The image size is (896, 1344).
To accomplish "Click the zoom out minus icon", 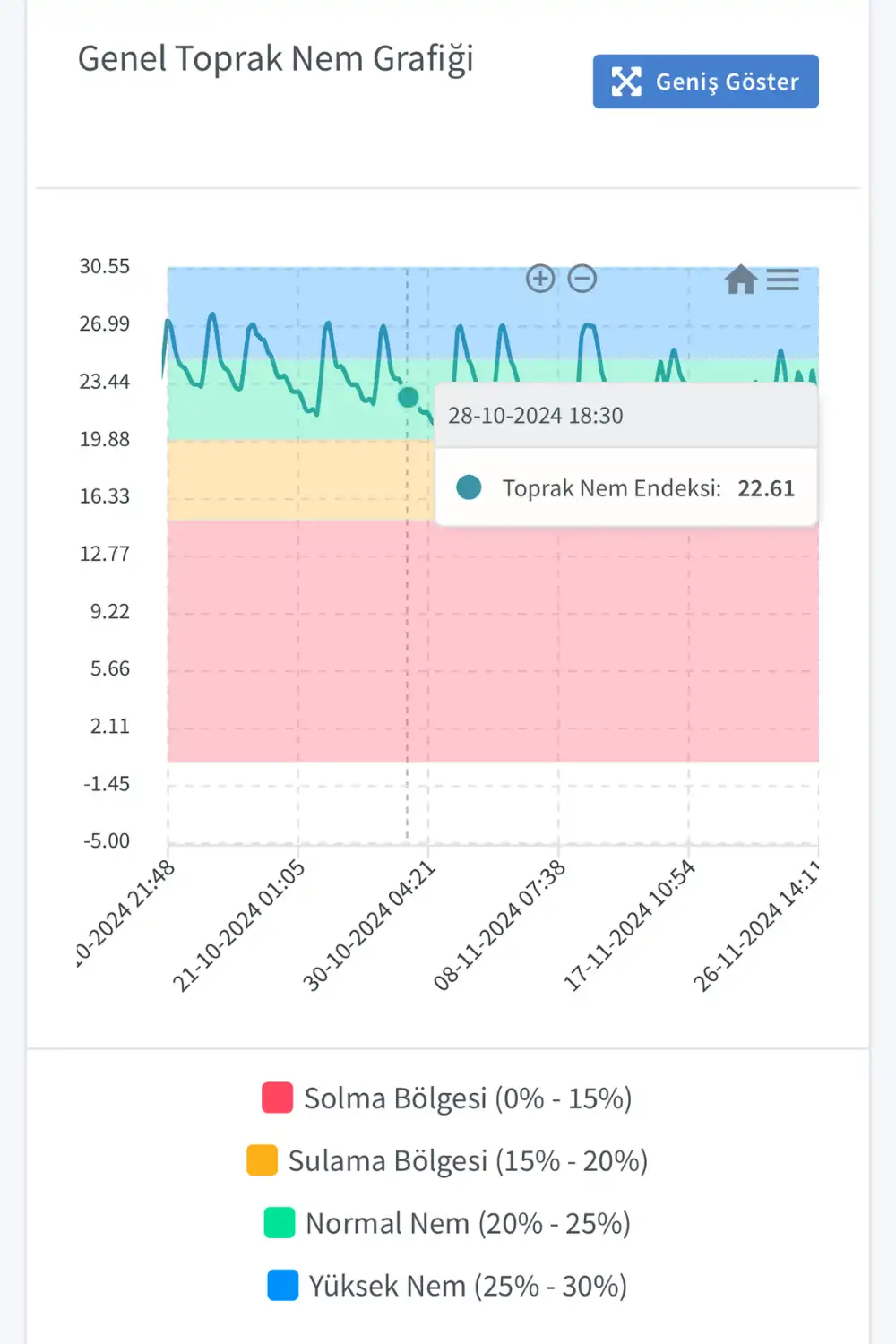I will click(582, 279).
